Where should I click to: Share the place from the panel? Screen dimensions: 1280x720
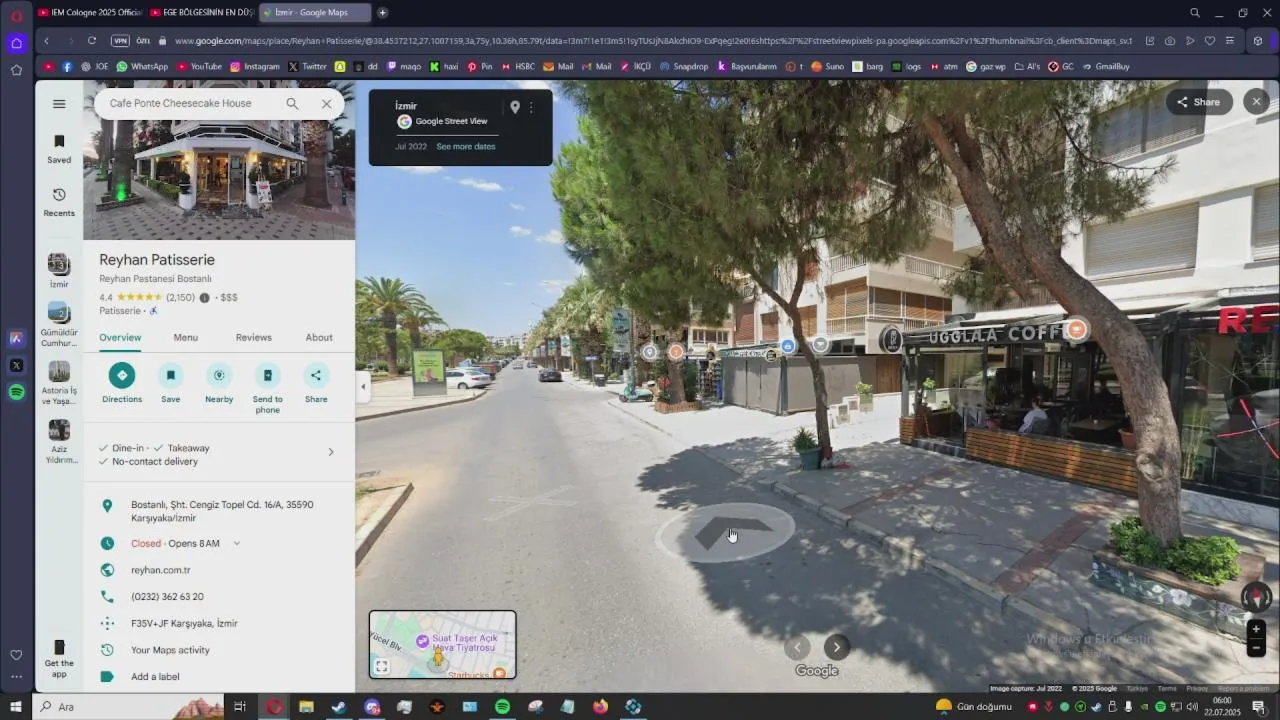[x=316, y=383]
